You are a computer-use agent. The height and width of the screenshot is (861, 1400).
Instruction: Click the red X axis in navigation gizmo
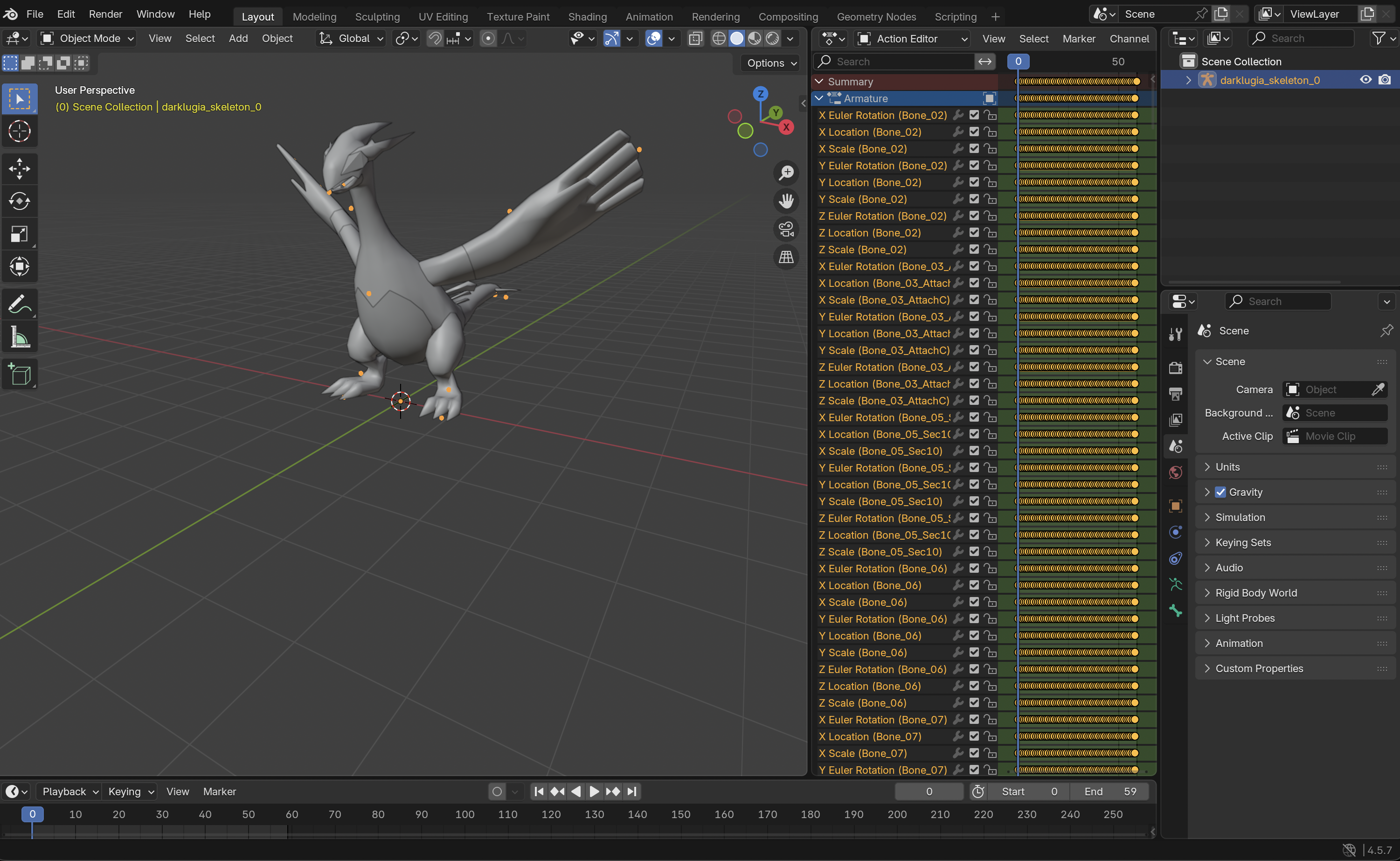[786, 127]
